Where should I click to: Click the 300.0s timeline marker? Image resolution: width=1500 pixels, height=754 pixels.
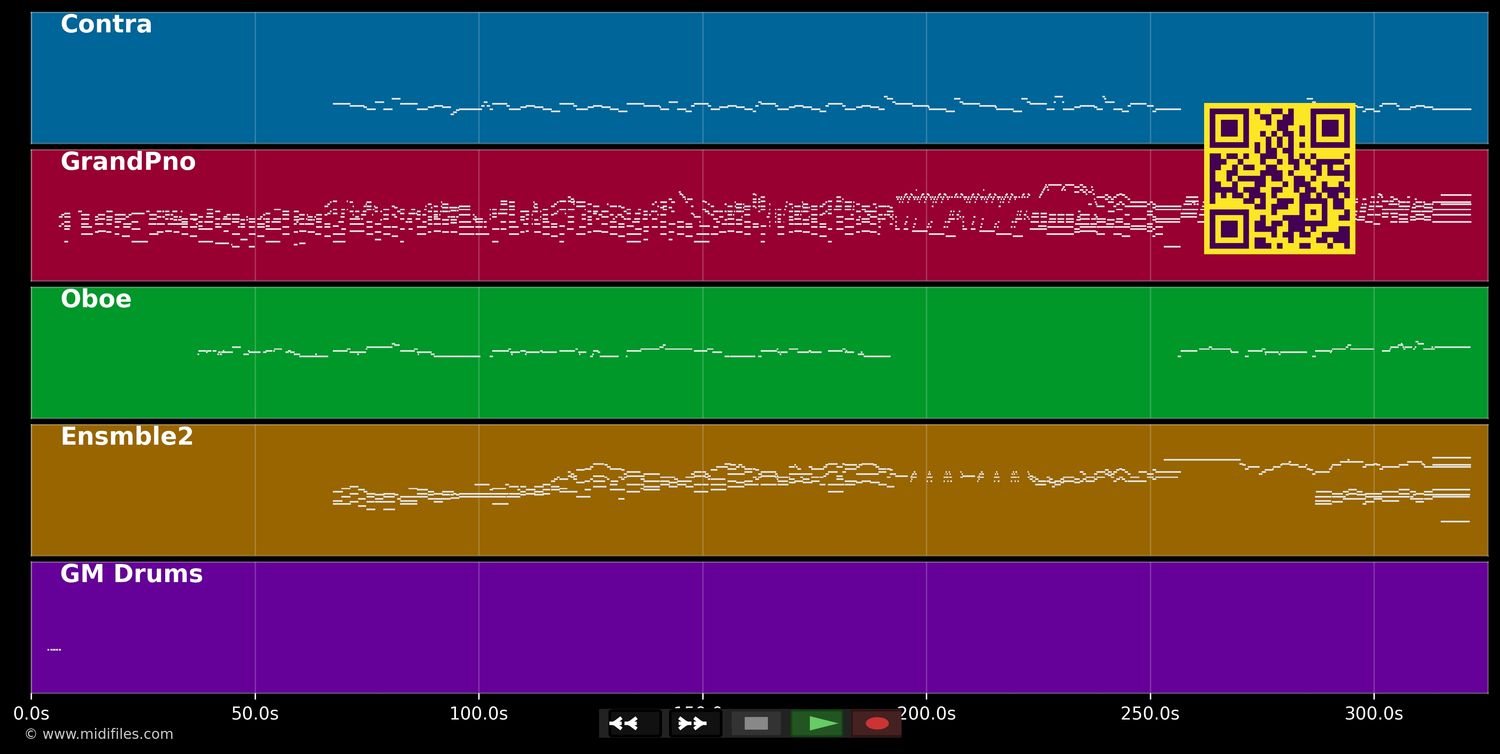[1373, 714]
